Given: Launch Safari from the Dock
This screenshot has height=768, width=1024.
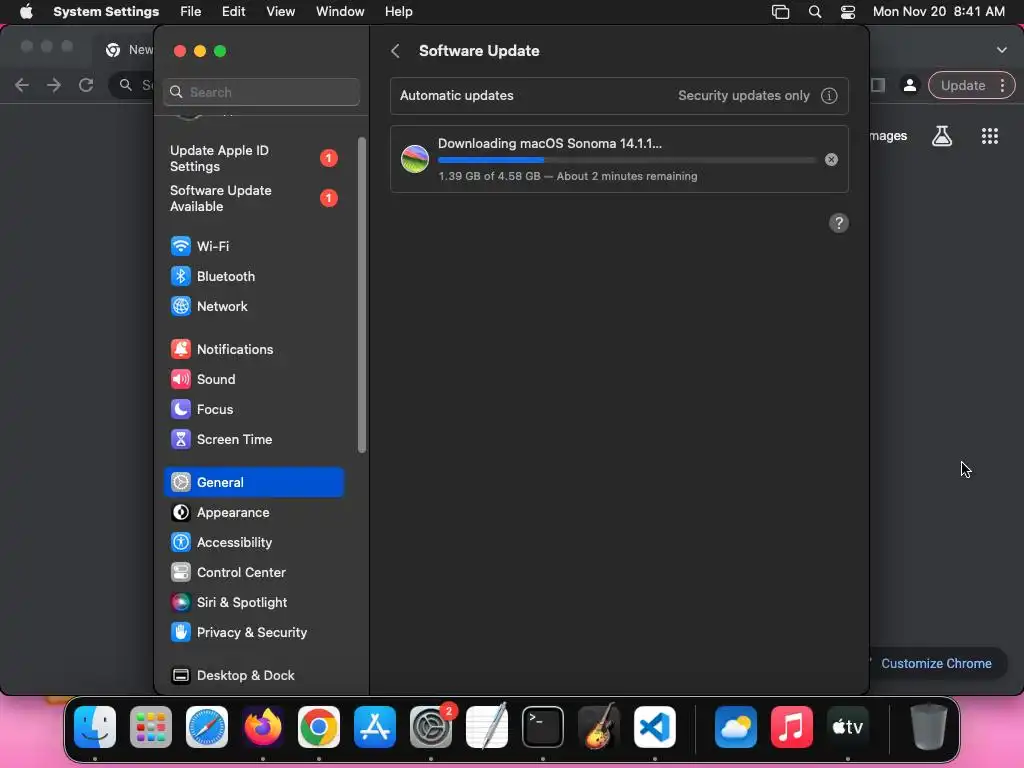Looking at the screenshot, I should [207, 727].
